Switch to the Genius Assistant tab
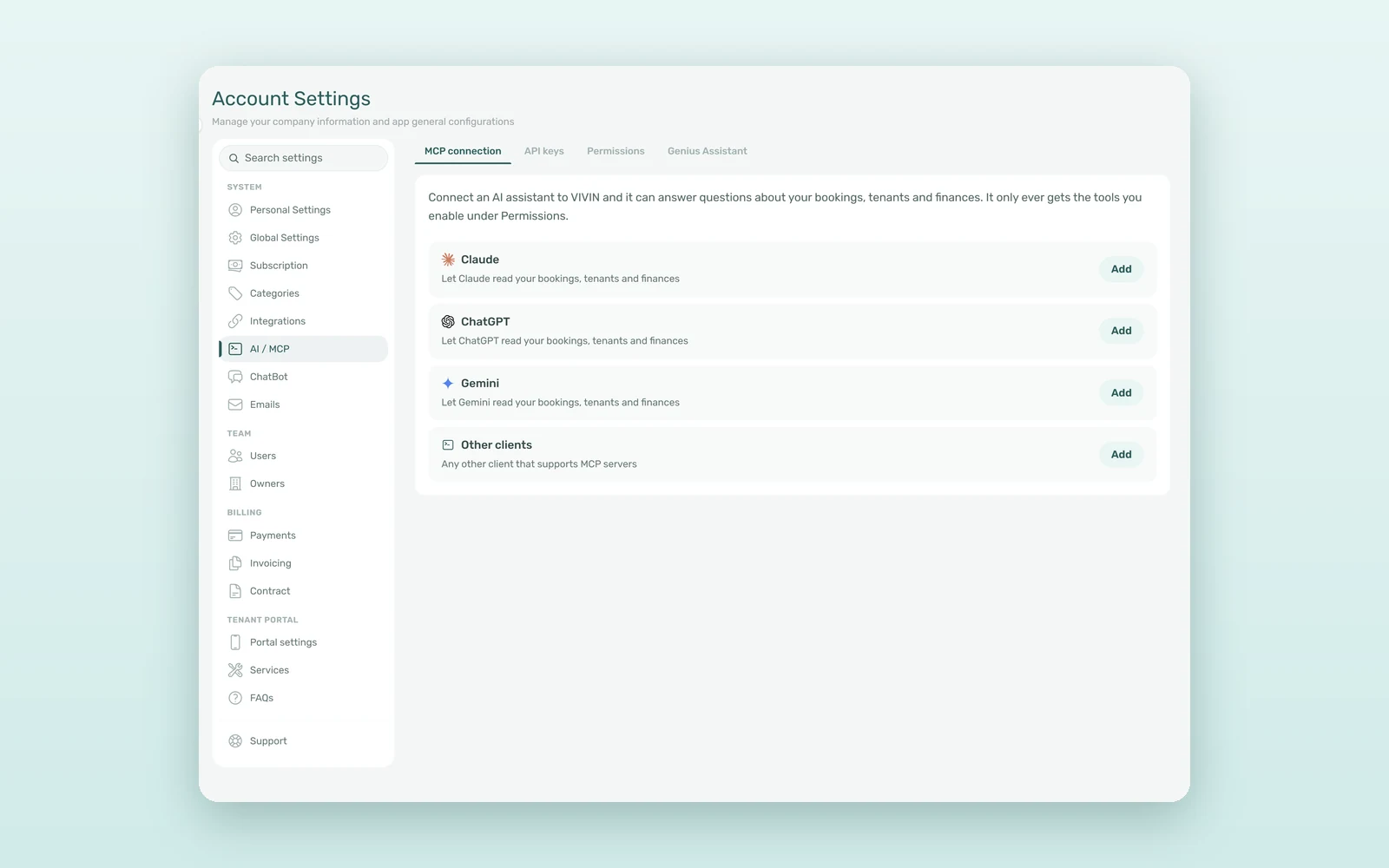The width and height of the screenshot is (1389, 868). pos(707,151)
